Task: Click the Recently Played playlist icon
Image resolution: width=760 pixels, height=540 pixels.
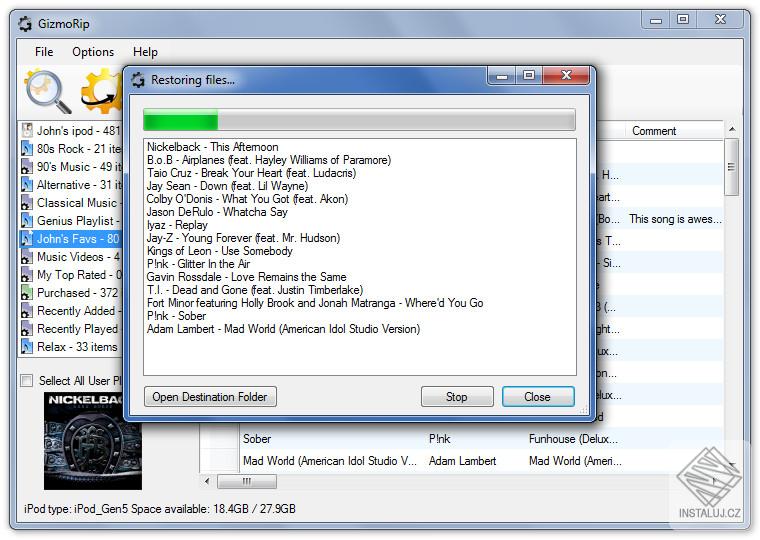Action: pyautogui.click(x=27, y=329)
